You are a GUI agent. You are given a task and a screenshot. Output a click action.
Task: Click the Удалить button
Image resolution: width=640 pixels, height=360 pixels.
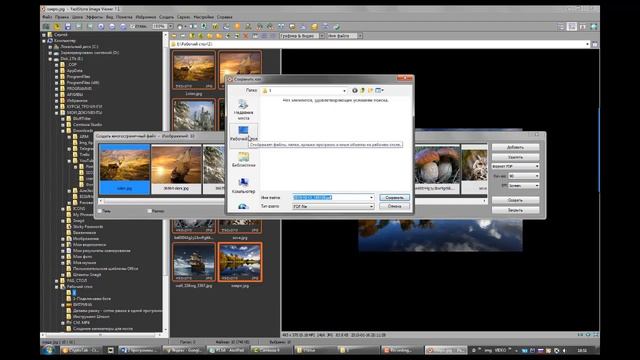click(x=515, y=157)
